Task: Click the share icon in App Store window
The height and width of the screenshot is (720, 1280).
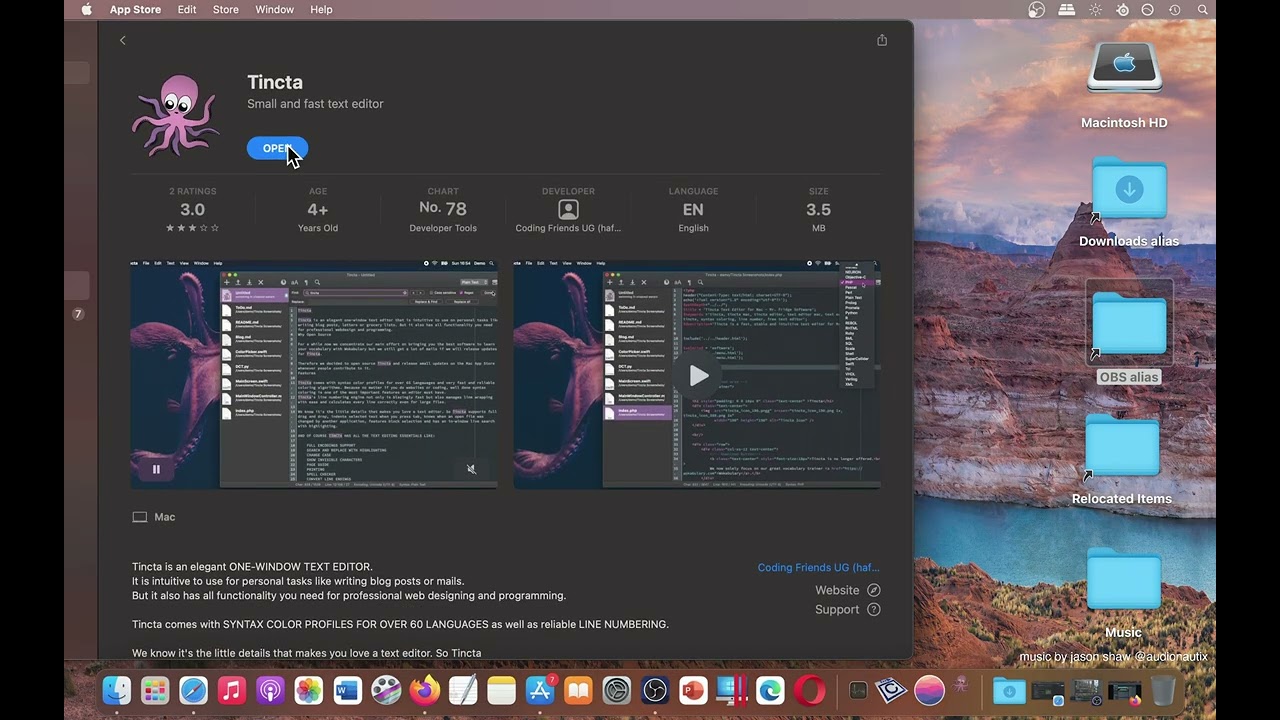Action: (x=882, y=40)
